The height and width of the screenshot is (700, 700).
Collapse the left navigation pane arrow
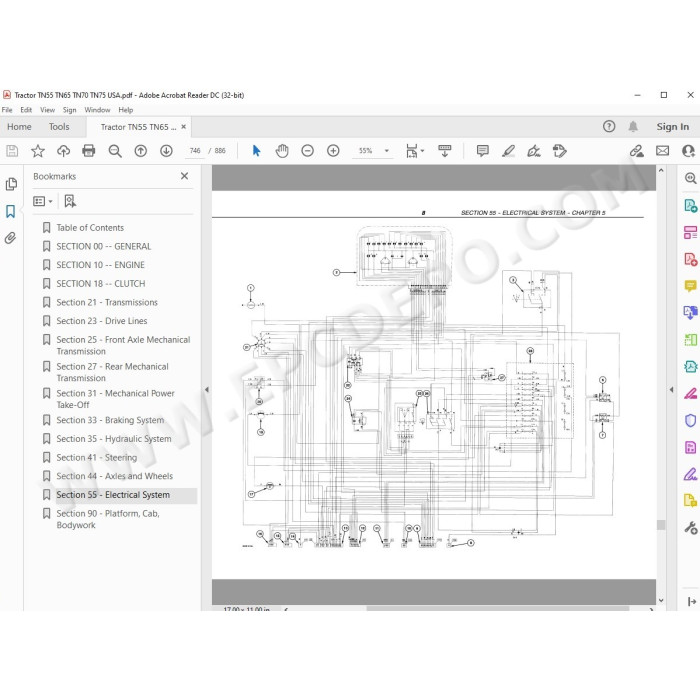(207, 390)
